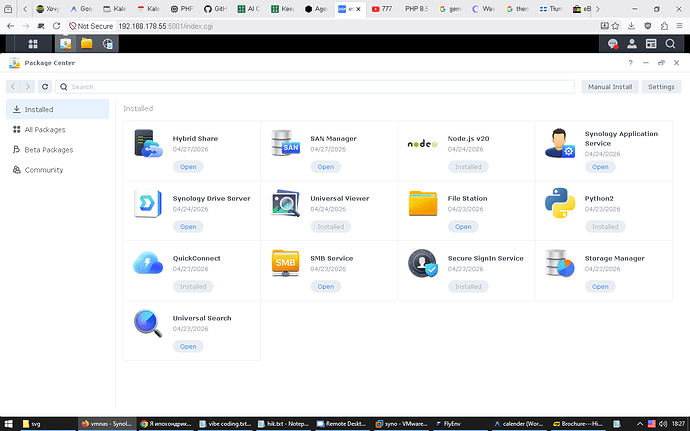The height and width of the screenshot is (431, 690).
Task: Click the browser address bar URL
Action: (165, 26)
